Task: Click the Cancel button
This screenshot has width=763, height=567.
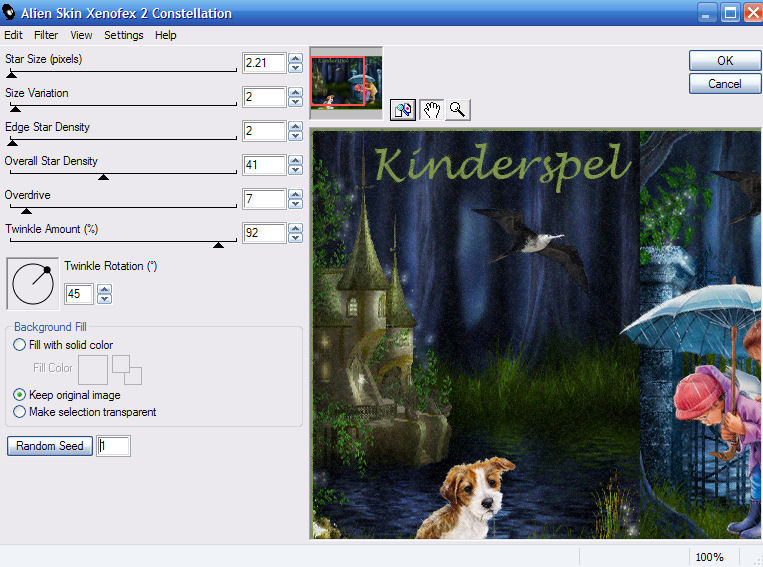Action: click(x=725, y=84)
